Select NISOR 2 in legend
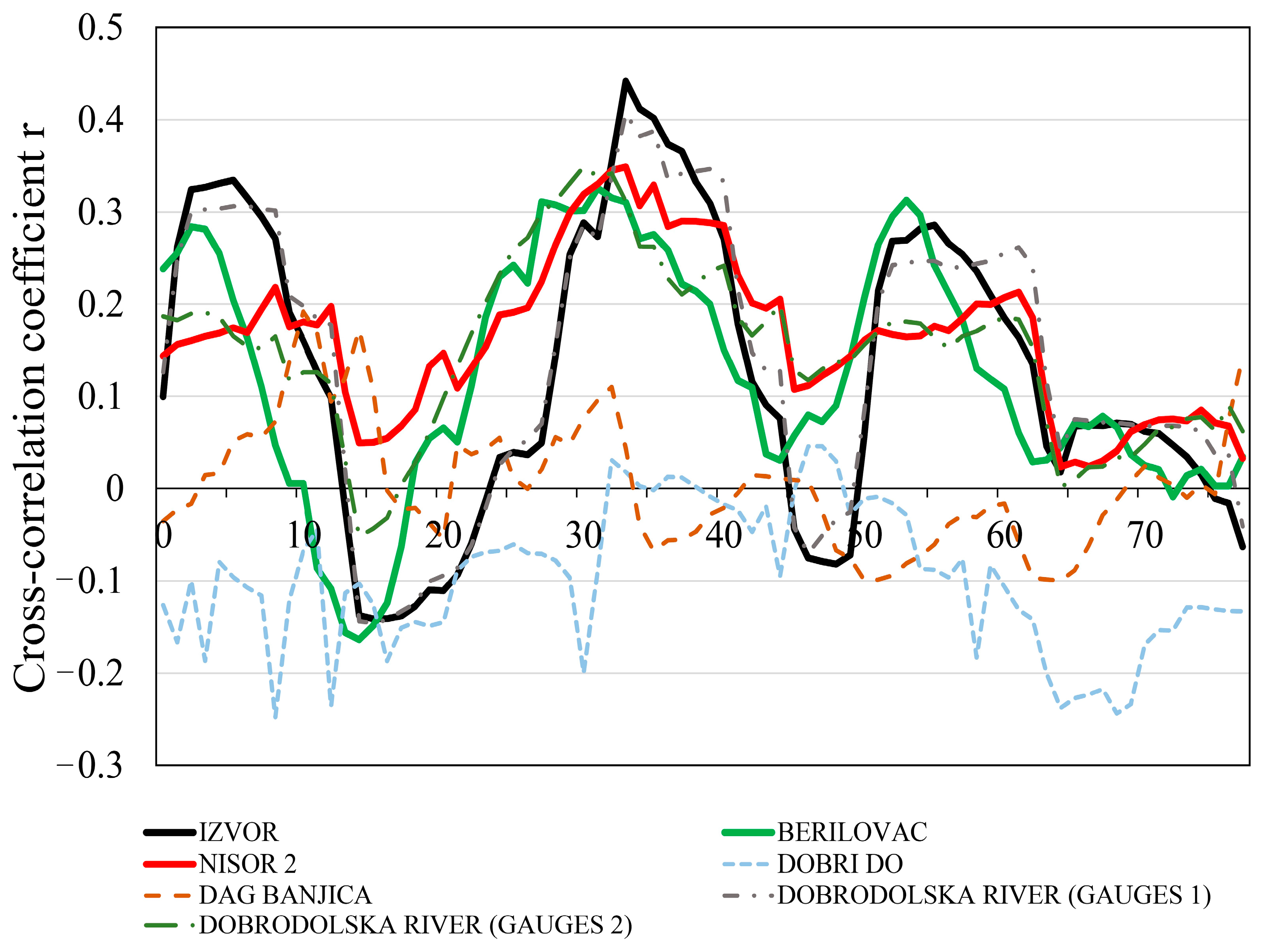This screenshot has width=1269, height=952. click(247, 864)
